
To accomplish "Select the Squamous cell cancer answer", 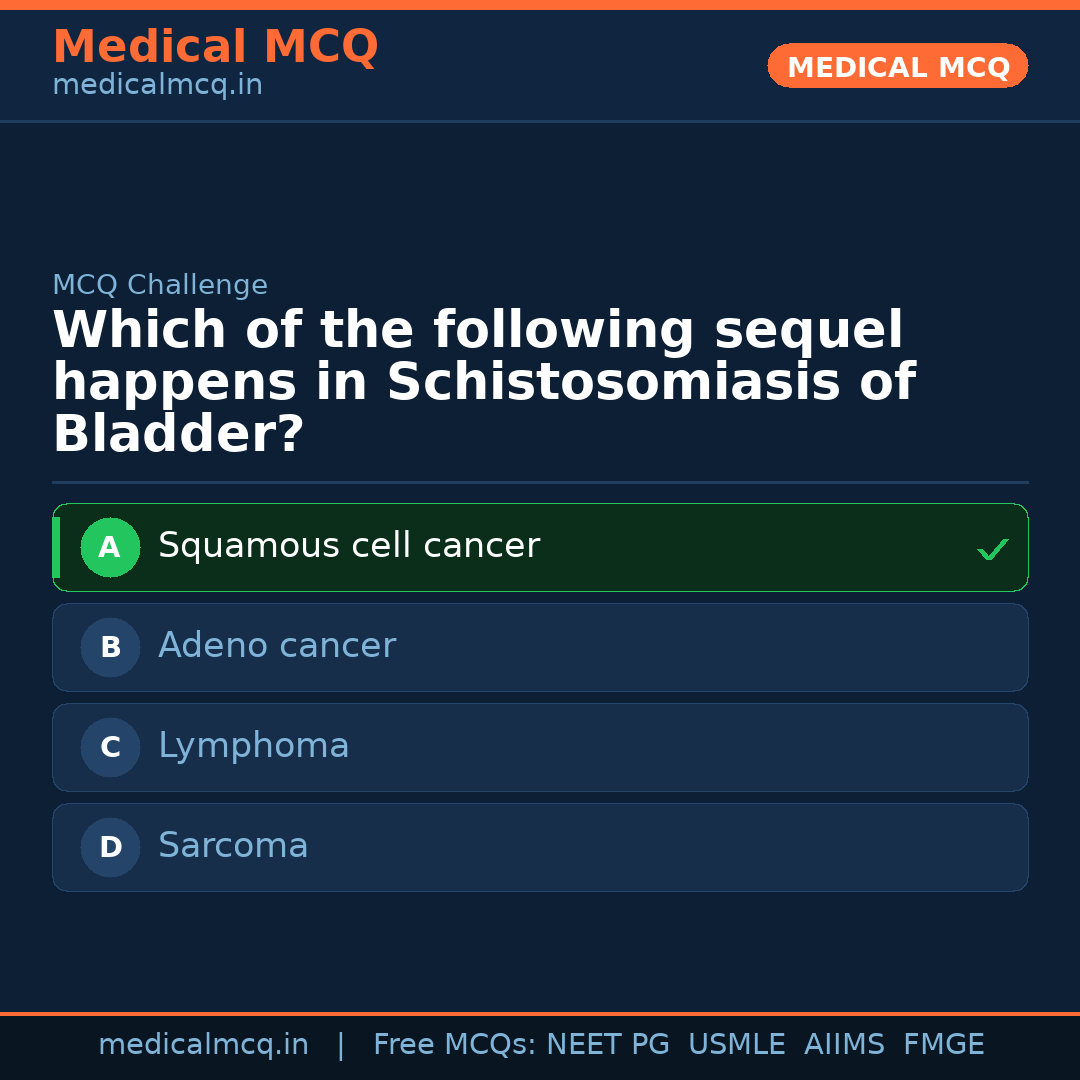I will tap(349, 546).
